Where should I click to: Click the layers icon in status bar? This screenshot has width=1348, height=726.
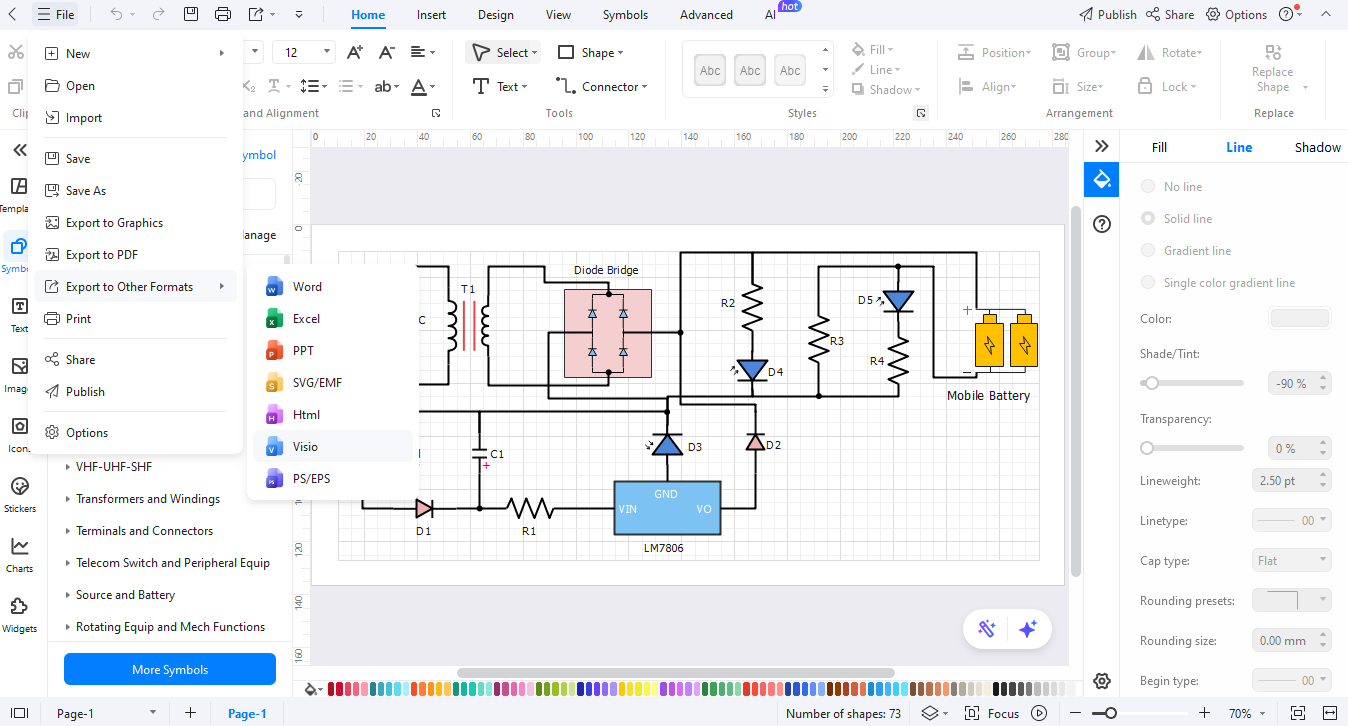point(929,713)
